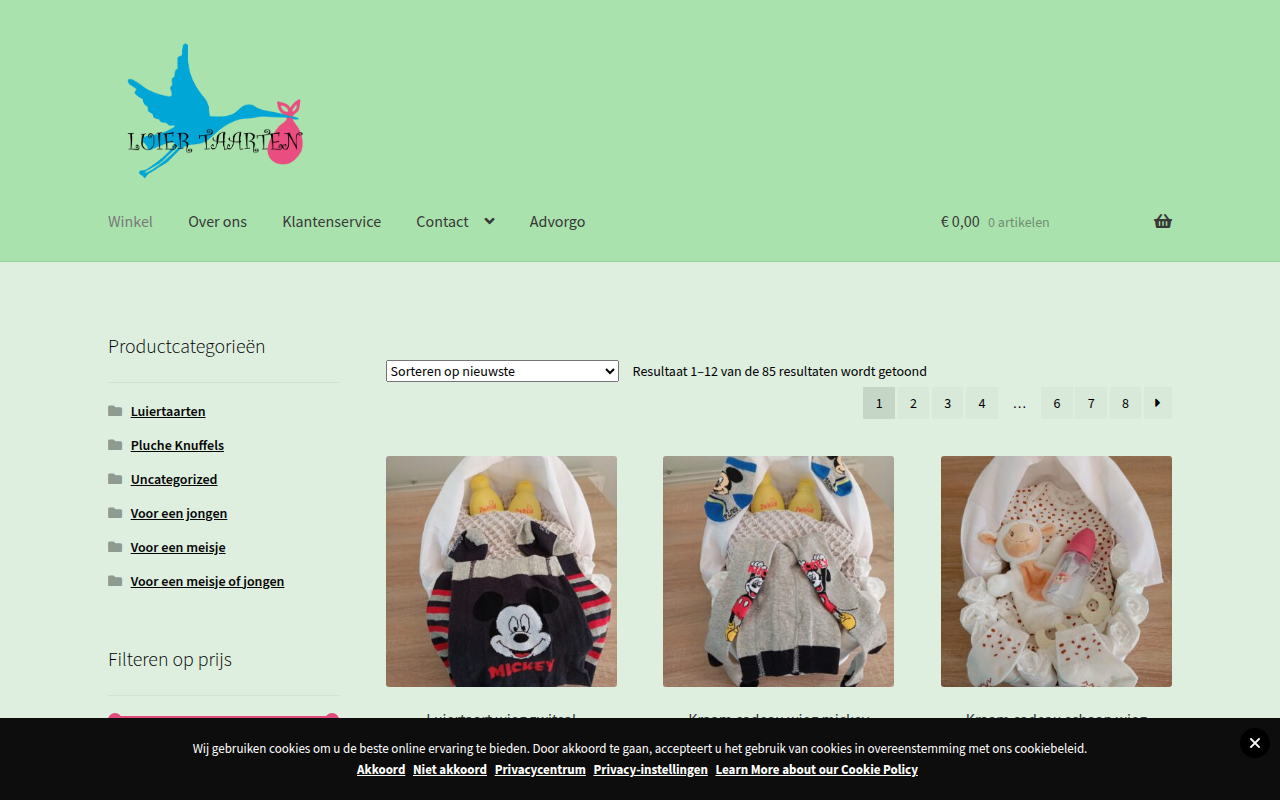Screen dimensions: 1280x800
Task: Open the Winkel menu item
Action: (130, 221)
